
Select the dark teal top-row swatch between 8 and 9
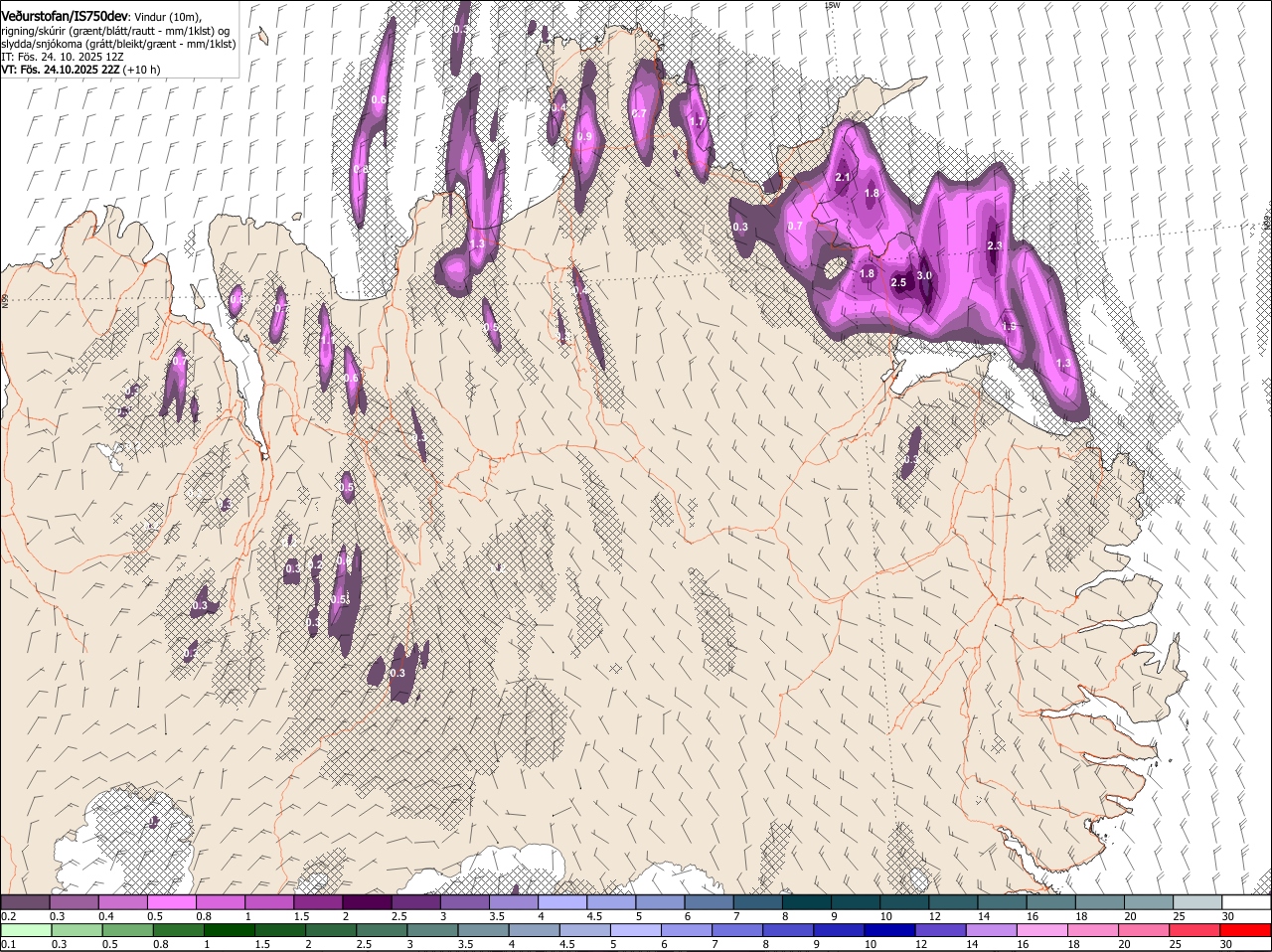pyautogui.click(x=806, y=901)
